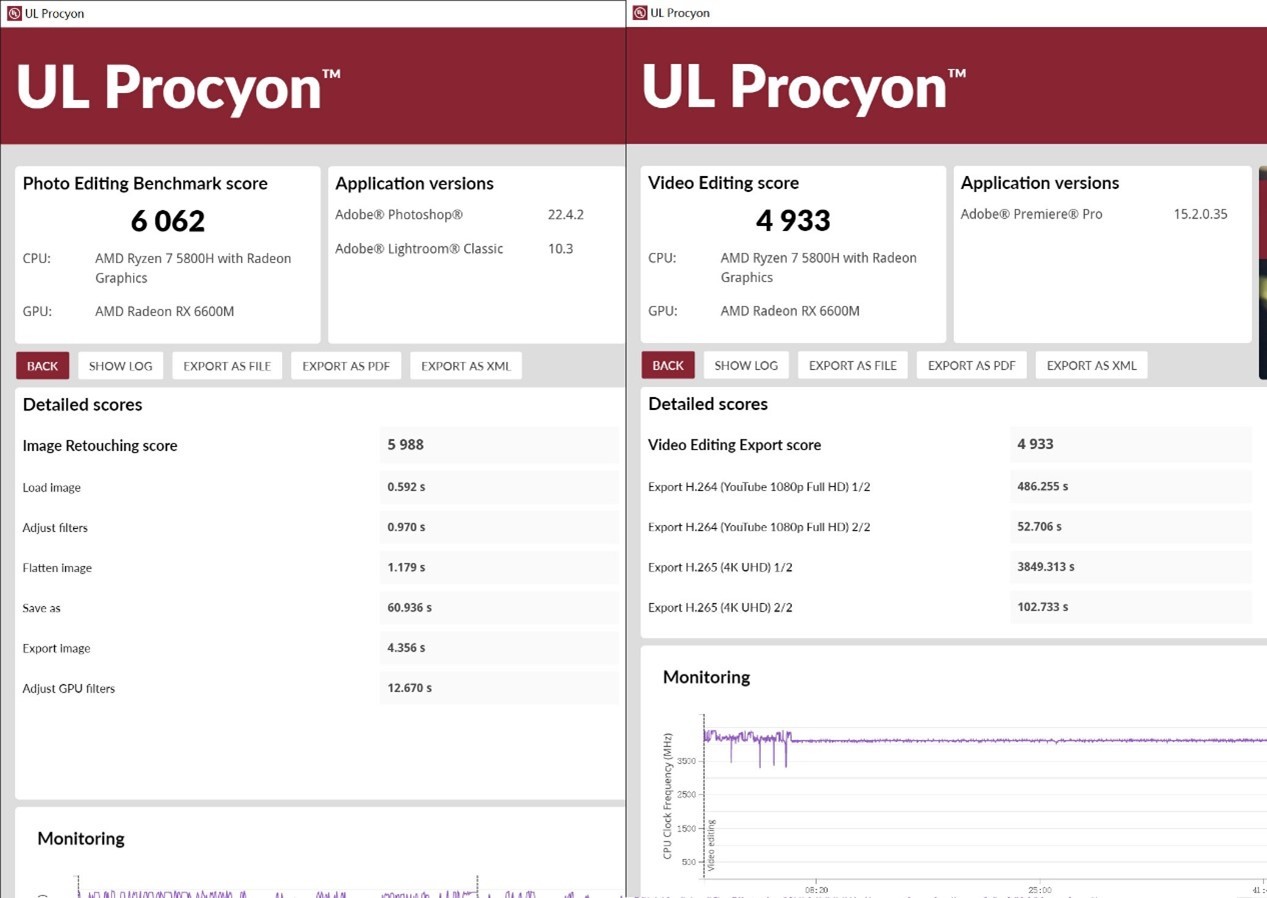Click the "Image Retouching score" label
This screenshot has width=1267, height=898.
pyautogui.click(x=100, y=446)
